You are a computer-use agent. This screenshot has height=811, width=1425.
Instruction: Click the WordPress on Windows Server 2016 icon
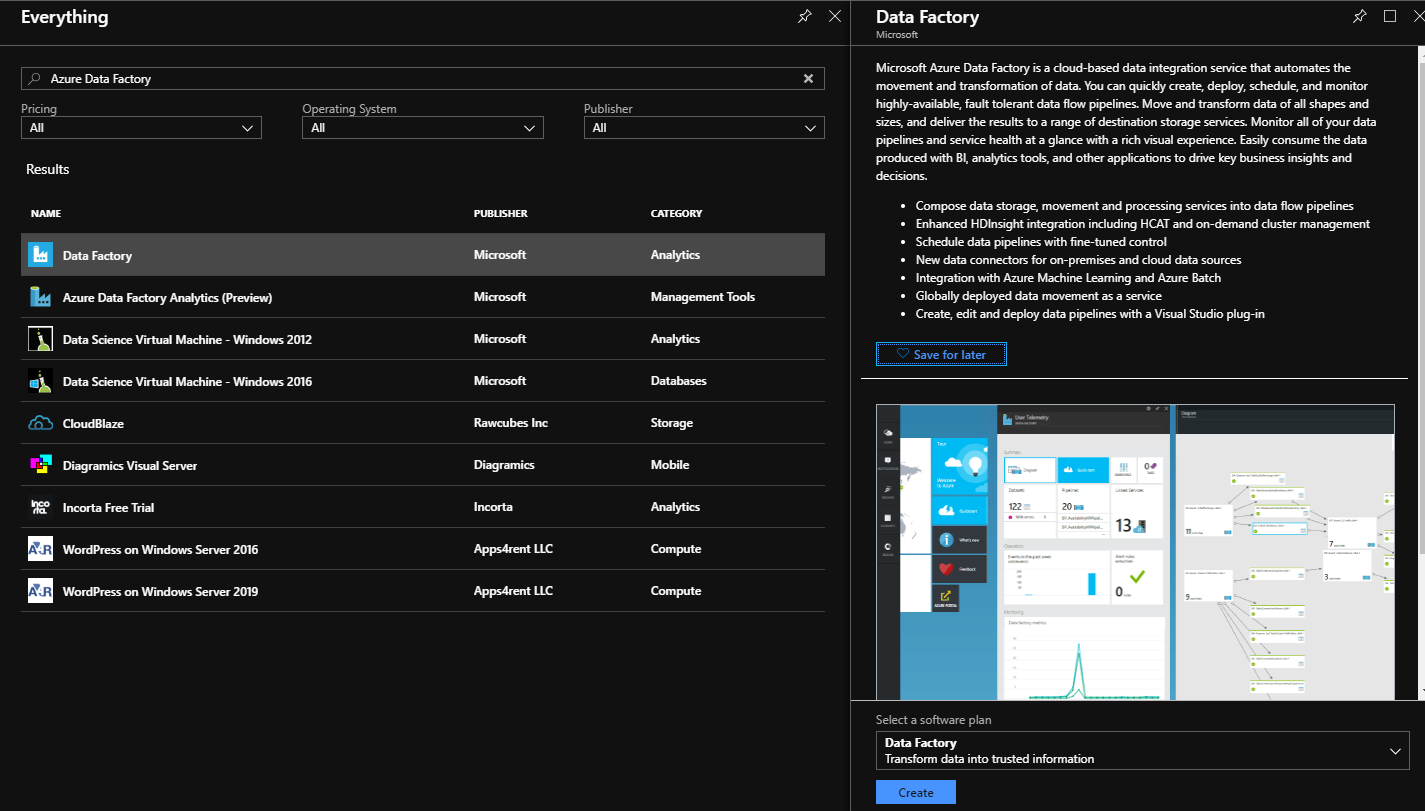40,549
